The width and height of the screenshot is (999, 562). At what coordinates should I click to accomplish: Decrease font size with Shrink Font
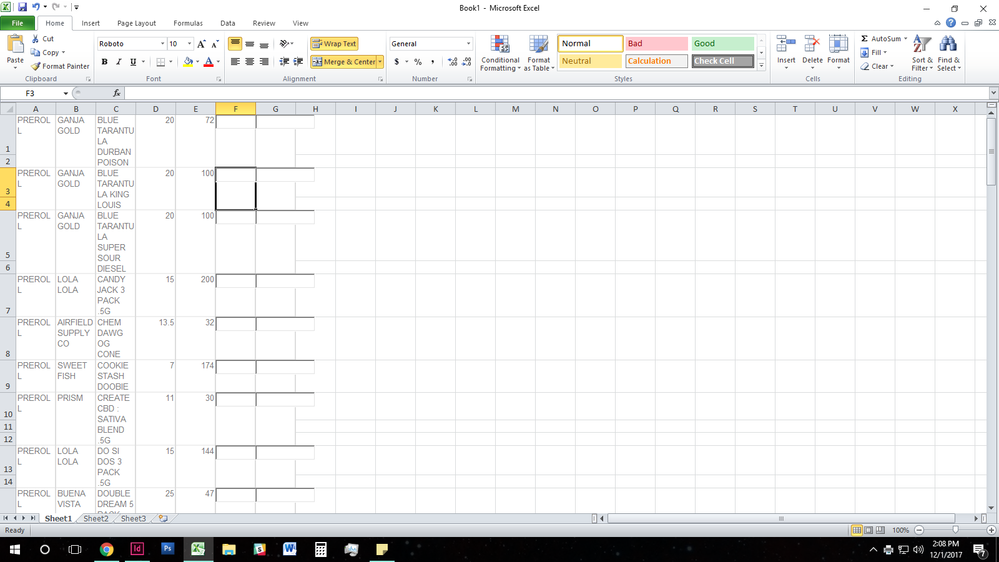(215, 44)
